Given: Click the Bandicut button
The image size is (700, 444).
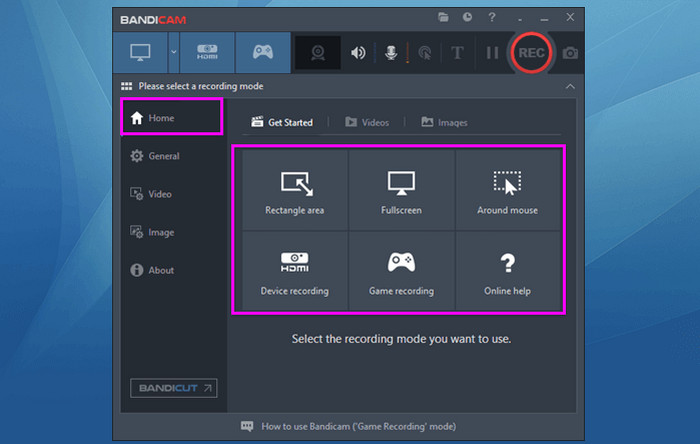Looking at the screenshot, I should [x=173, y=387].
